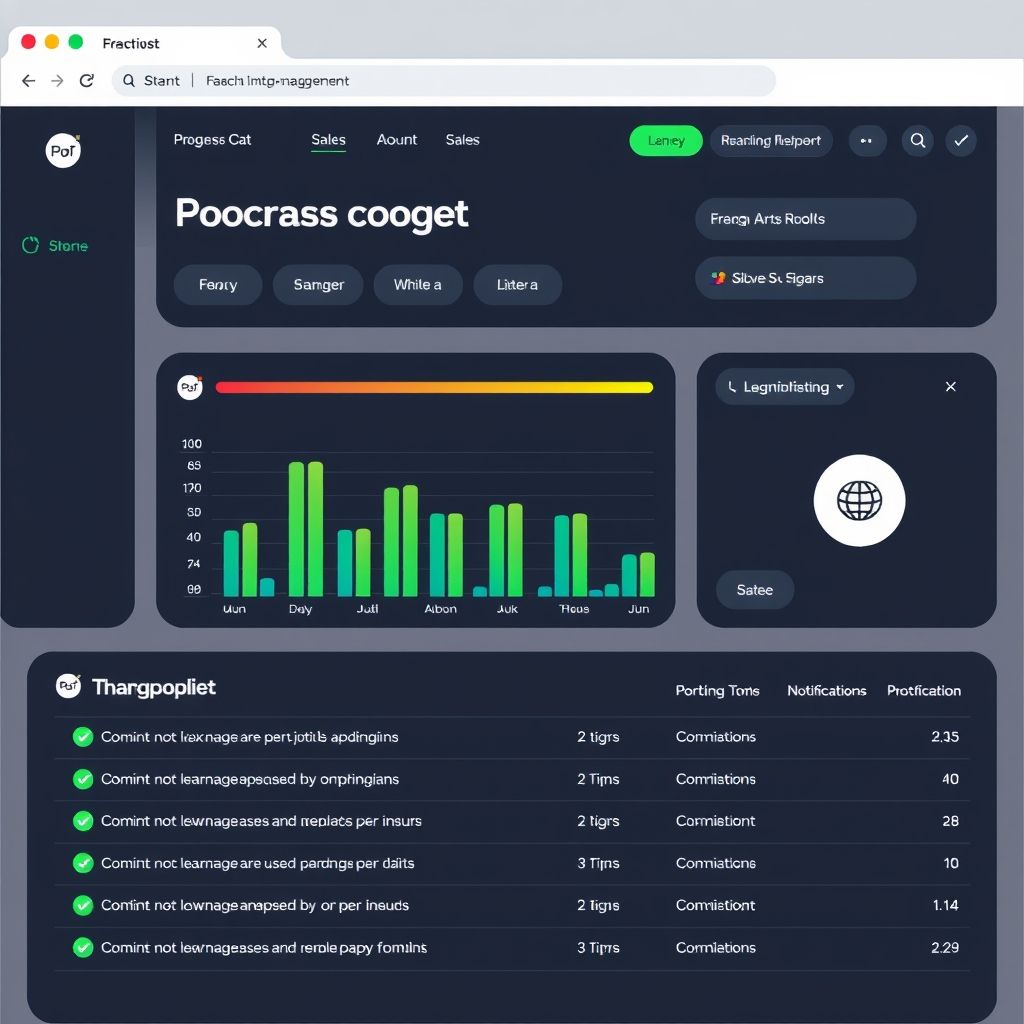
Task: Click the browser forward arrow
Action: click(57, 80)
